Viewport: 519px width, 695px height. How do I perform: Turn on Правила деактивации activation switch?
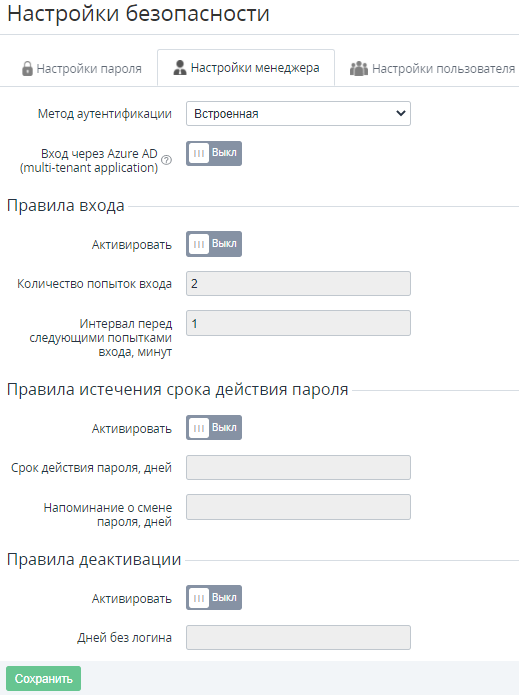[214, 598]
